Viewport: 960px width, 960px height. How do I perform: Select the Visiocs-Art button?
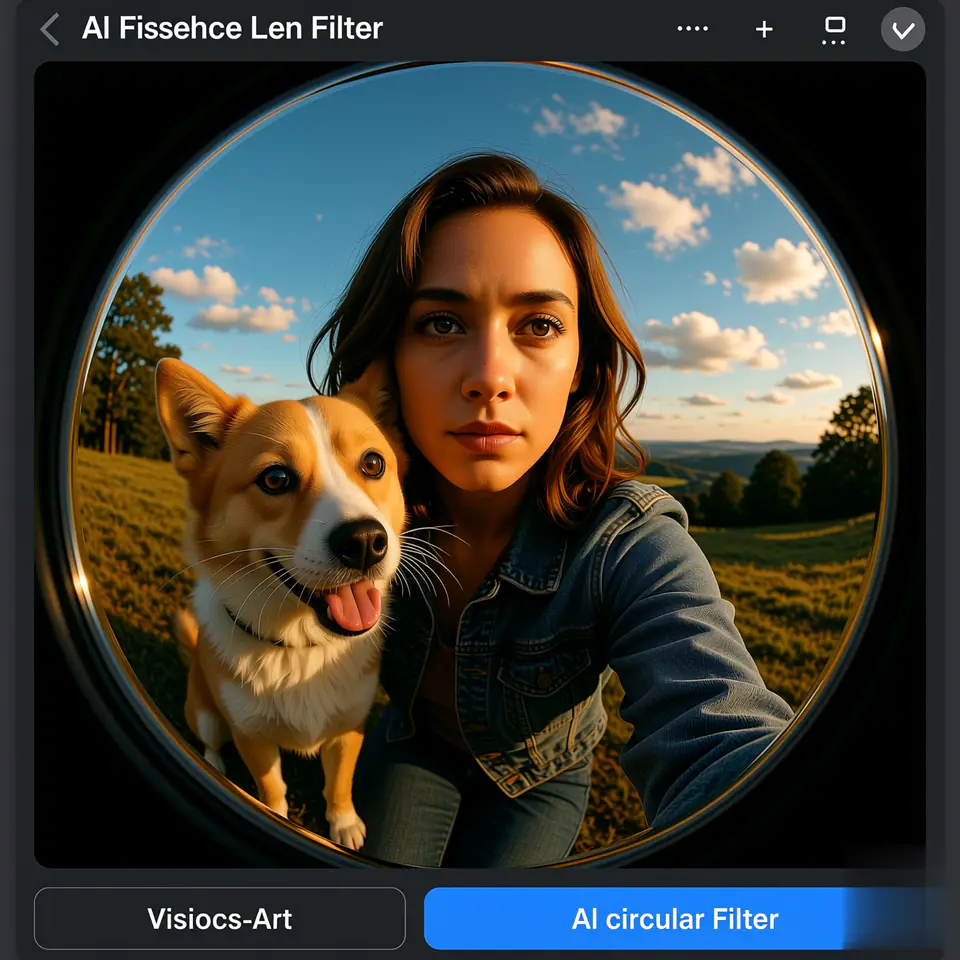220,918
